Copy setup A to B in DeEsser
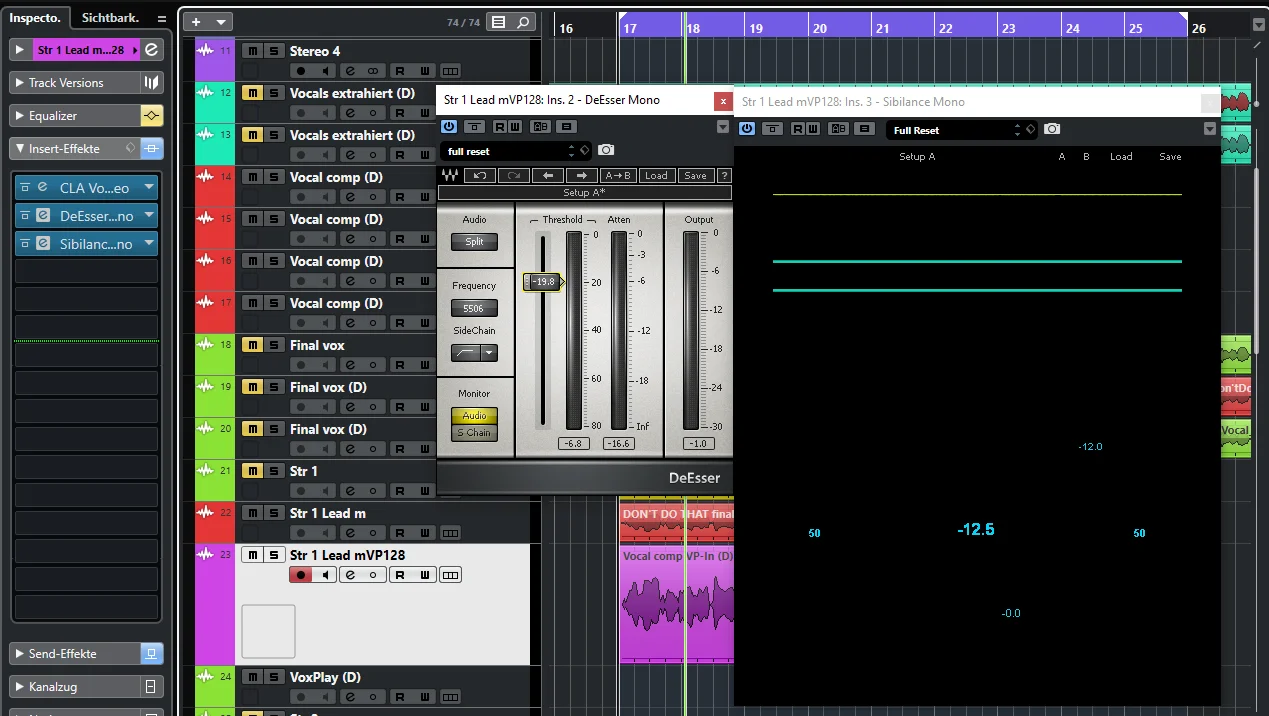1269x716 pixels. (619, 176)
